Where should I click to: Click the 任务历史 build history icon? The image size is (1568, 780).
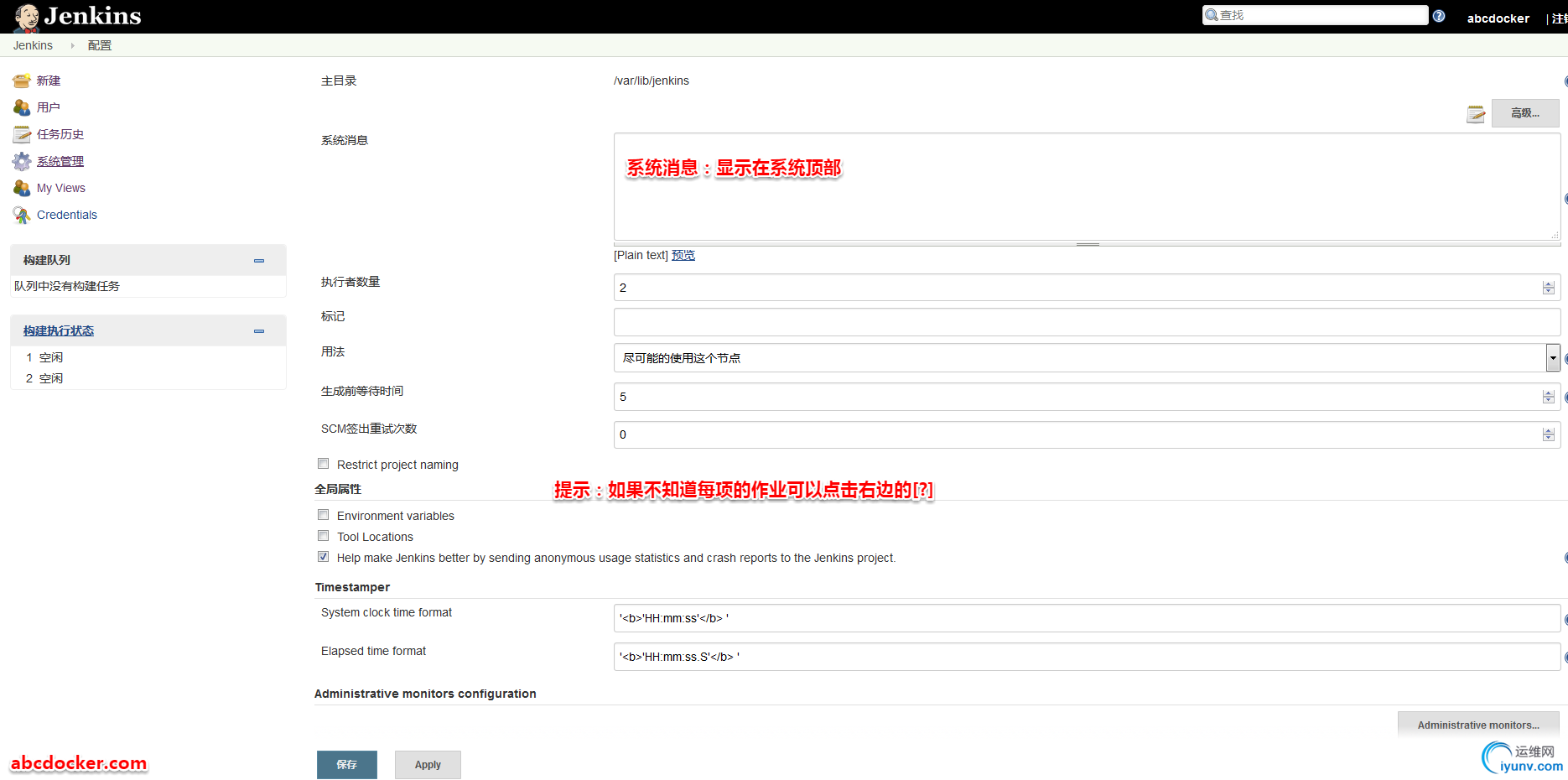pyautogui.click(x=22, y=134)
